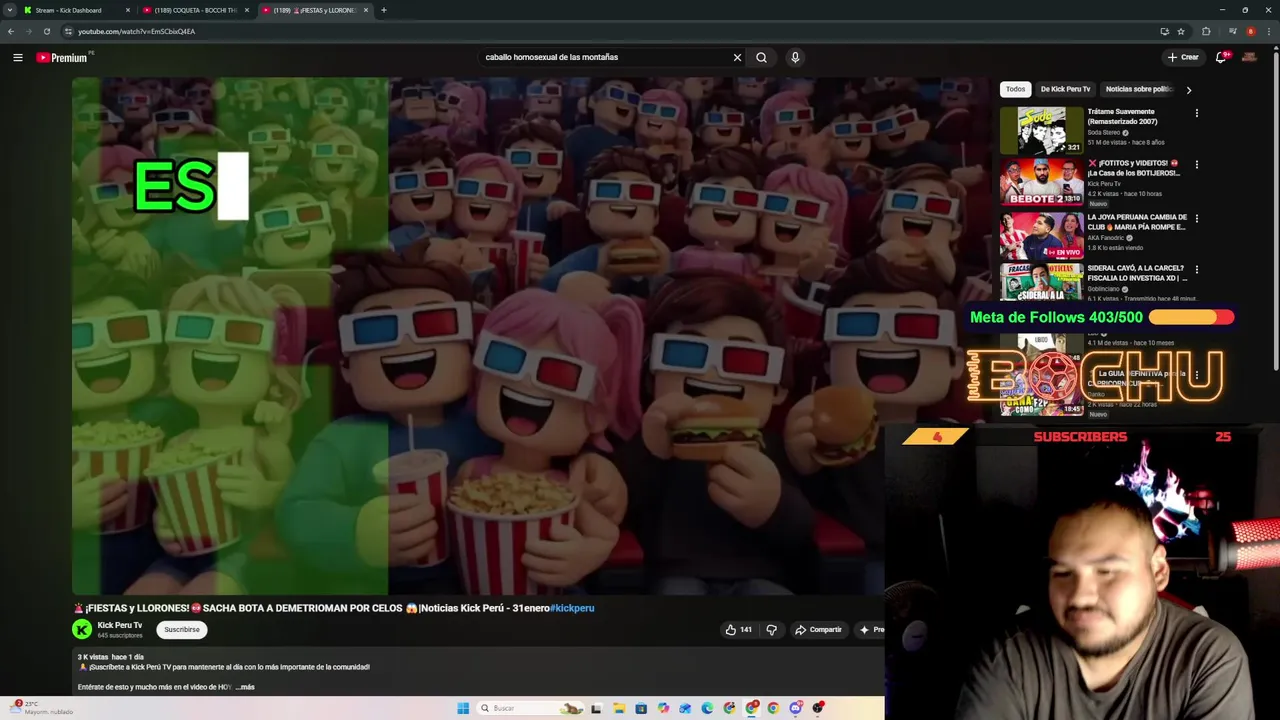Image resolution: width=1280 pixels, height=720 pixels.
Task: Open File Explorer from taskbar
Action: click(619, 708)
